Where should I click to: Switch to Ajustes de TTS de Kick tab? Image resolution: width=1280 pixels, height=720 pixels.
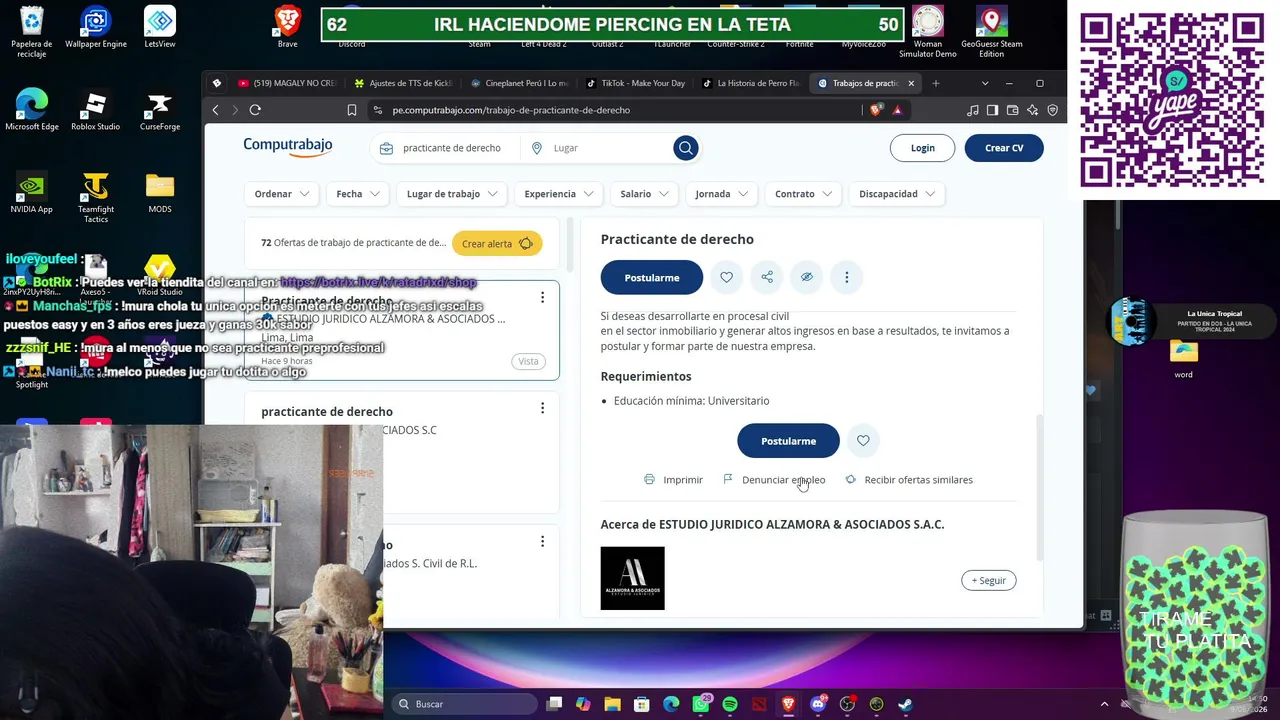403,83
